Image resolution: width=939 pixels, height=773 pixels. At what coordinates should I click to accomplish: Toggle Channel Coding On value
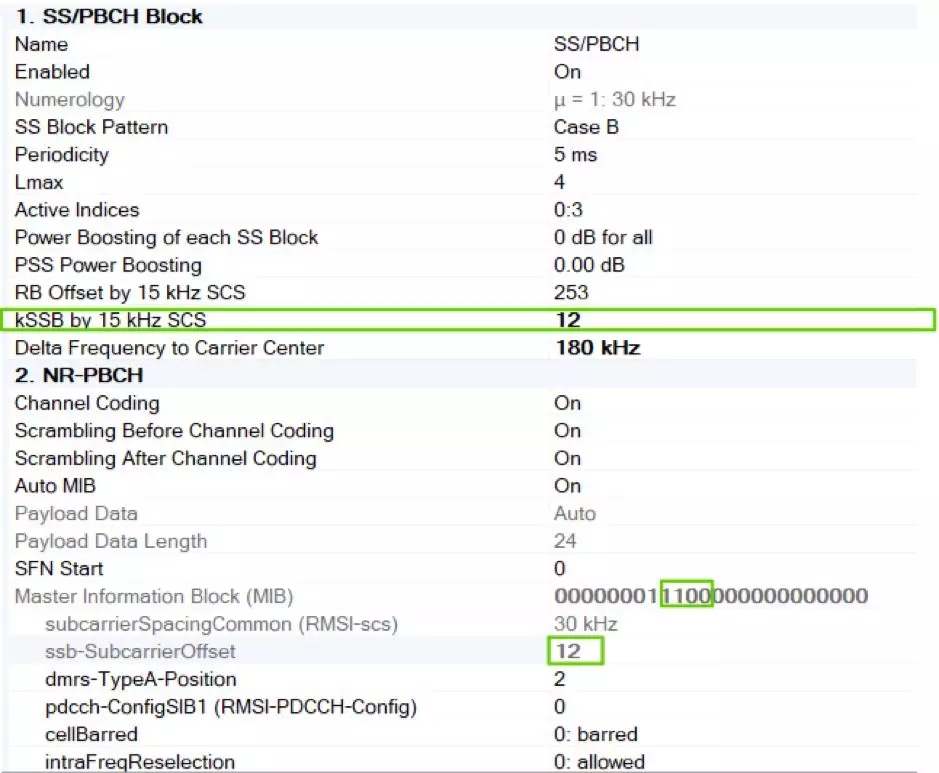[567, 403]
